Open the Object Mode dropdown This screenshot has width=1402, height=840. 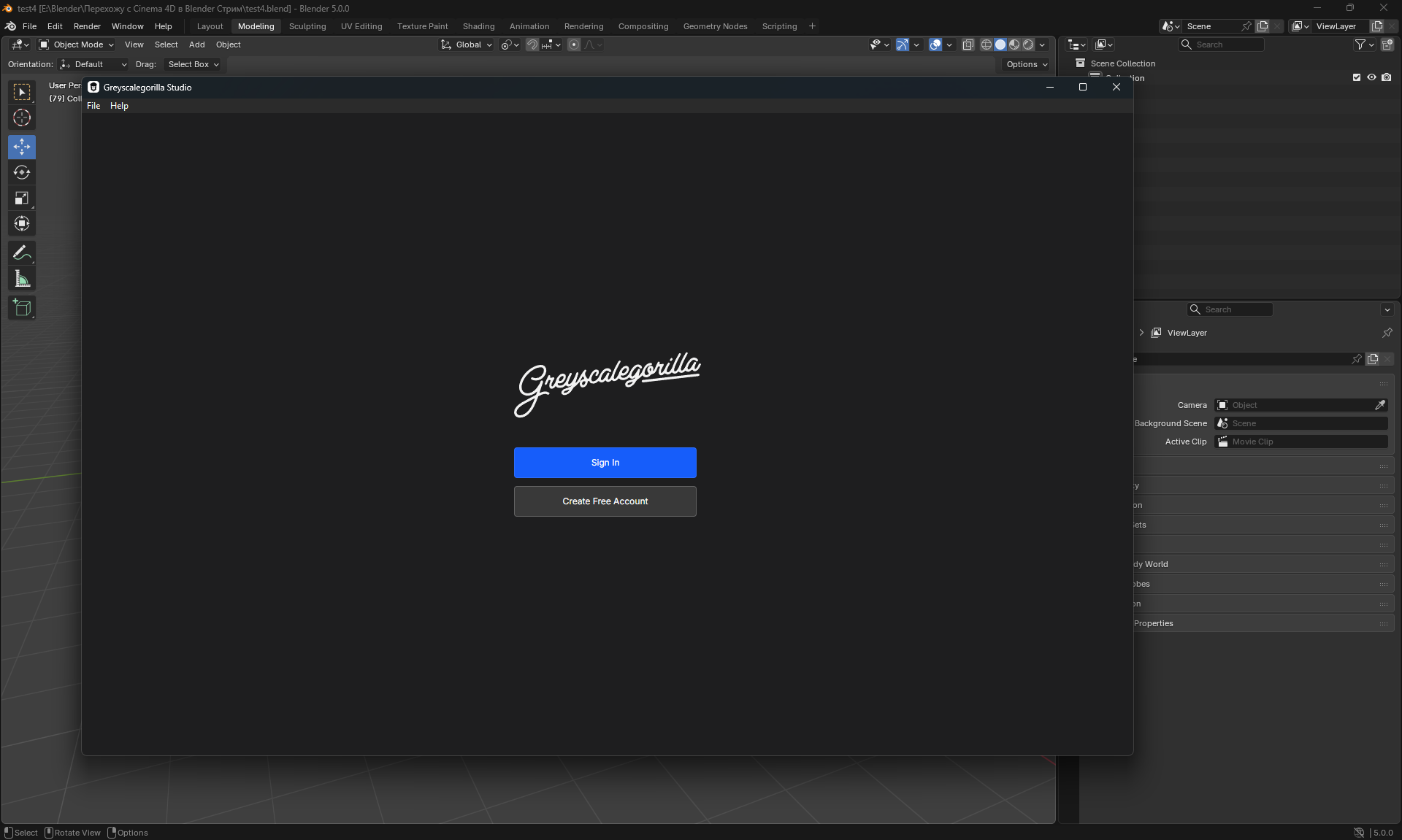tap(76, 45)
